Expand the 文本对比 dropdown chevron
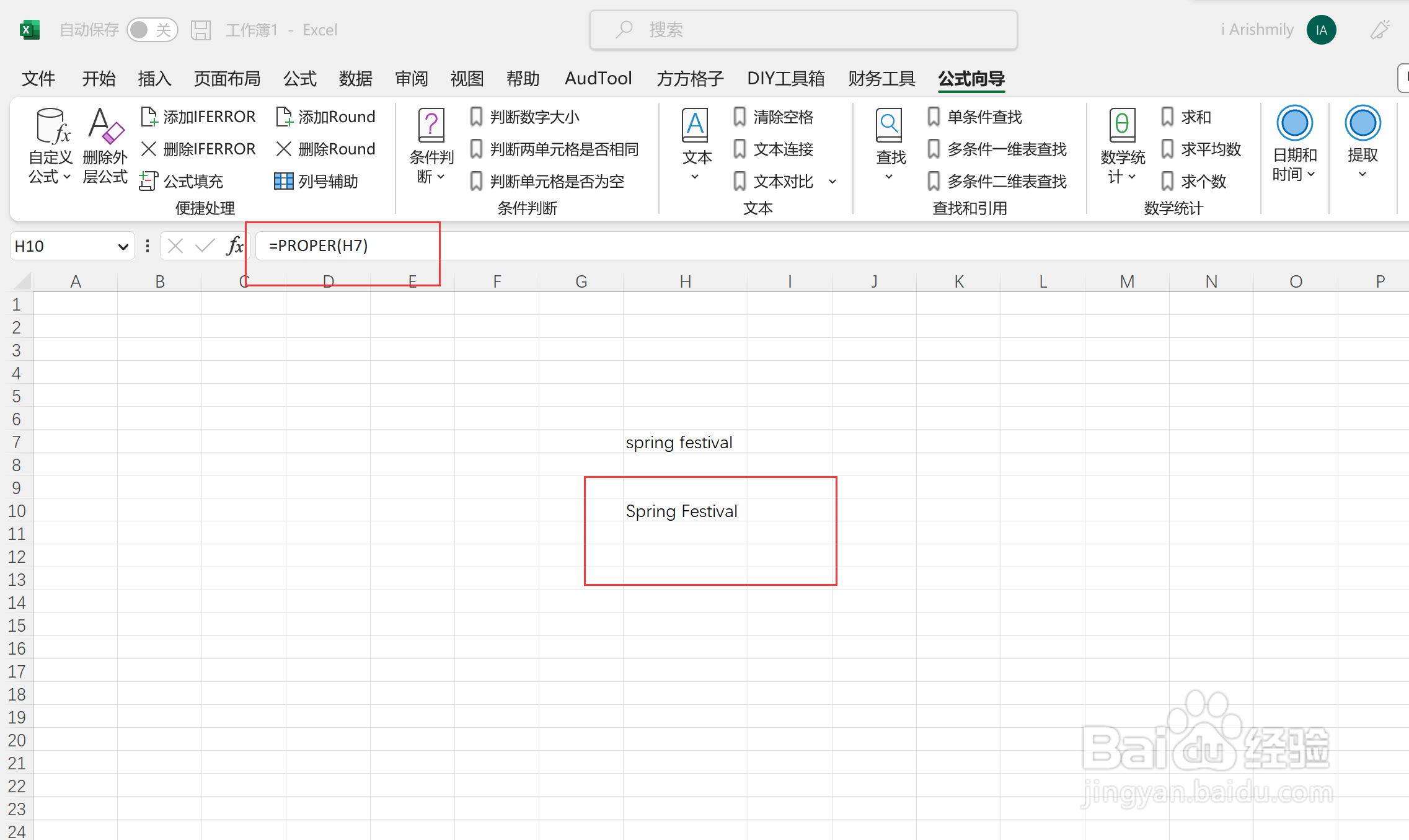Viewport: 1409px width, 840px height. pos(833,182)
